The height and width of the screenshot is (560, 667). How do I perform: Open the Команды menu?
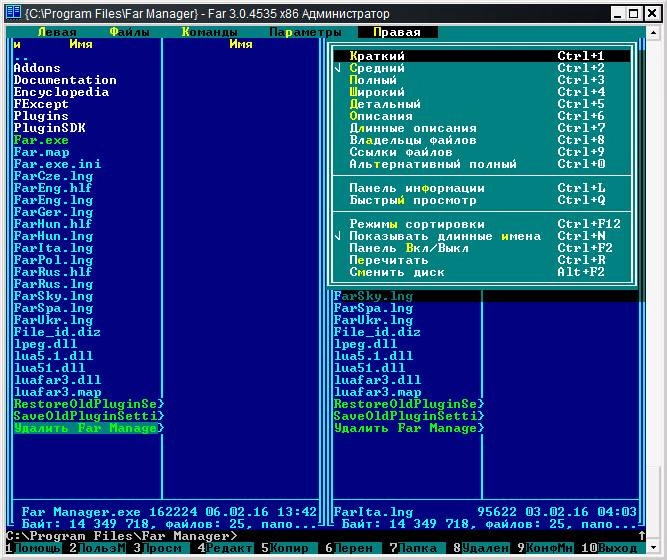click(210, 32)
